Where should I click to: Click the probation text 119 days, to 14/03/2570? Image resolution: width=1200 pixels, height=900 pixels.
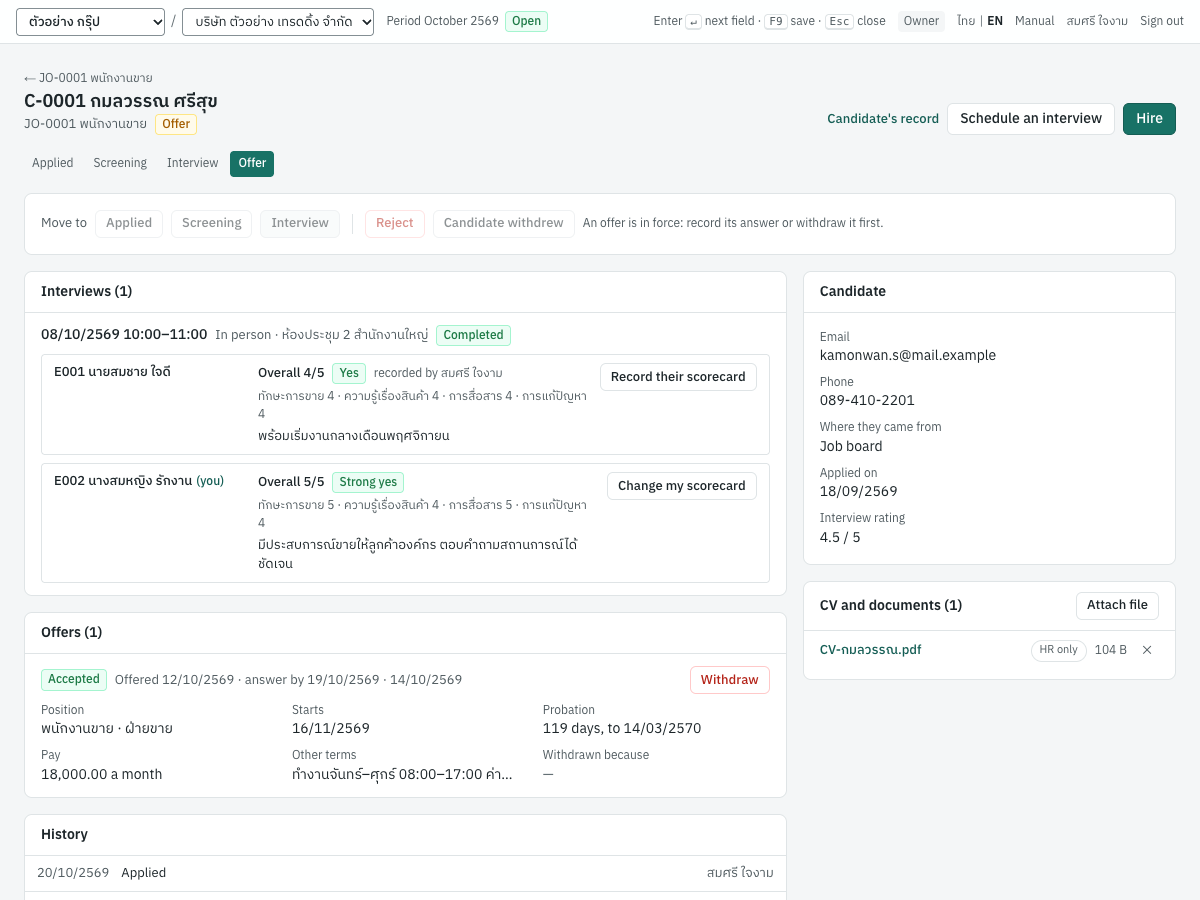point(622,728)
